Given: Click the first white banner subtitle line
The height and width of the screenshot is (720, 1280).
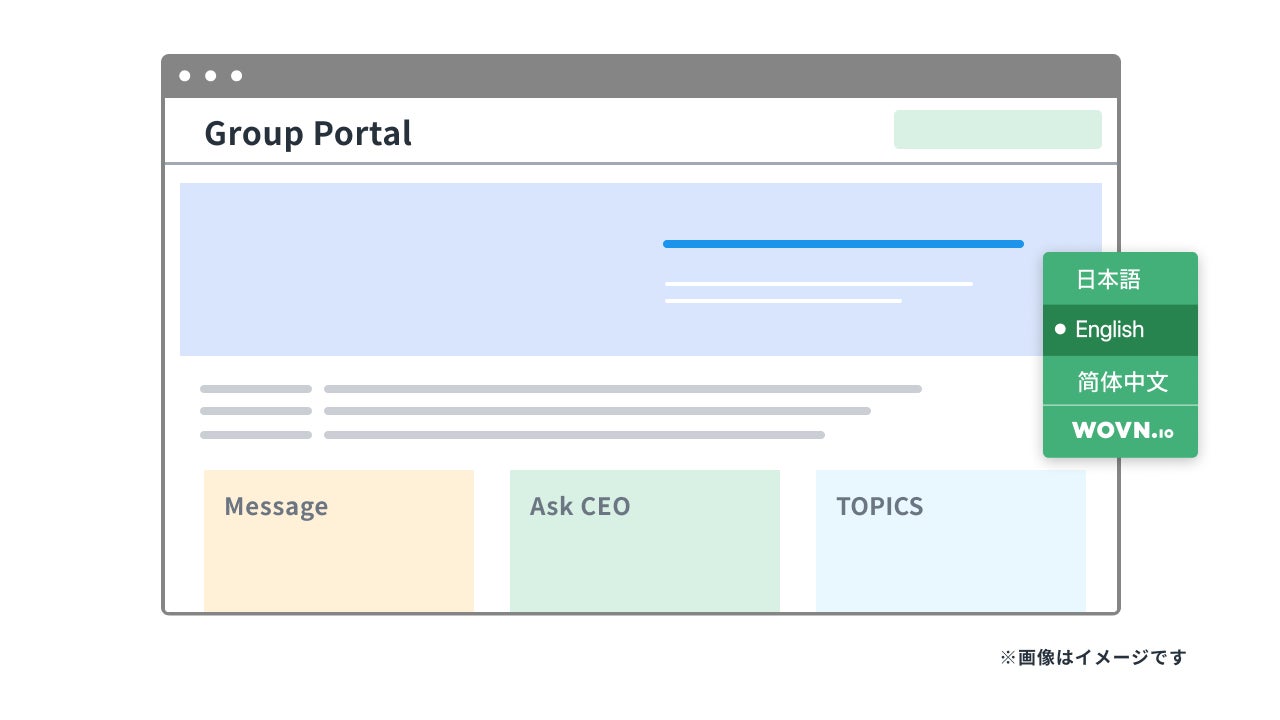Looking at the screenshot, I should tap(818, 284).
